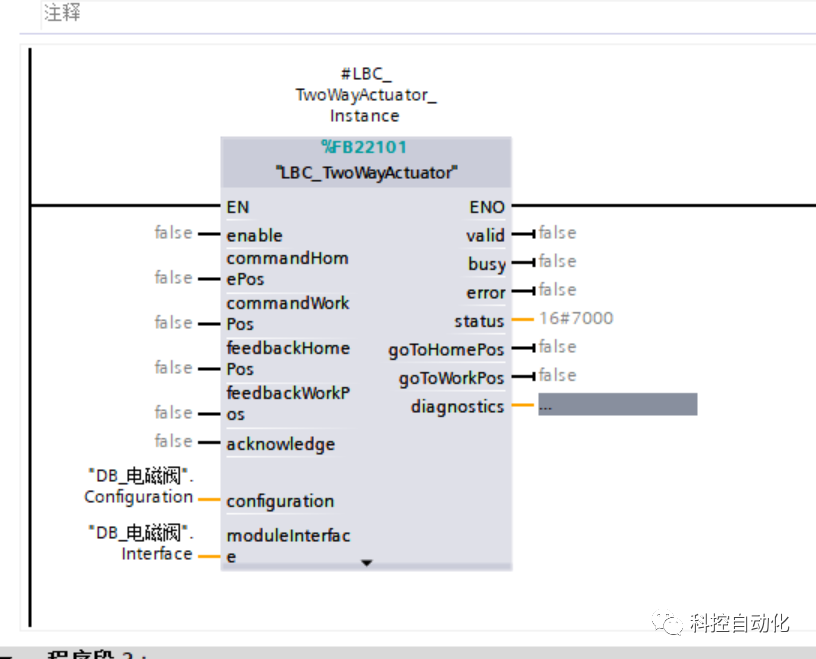The height and width of the screenshot is (659, 816).
Task: Click the valid output name
Action: pos(485,235)
